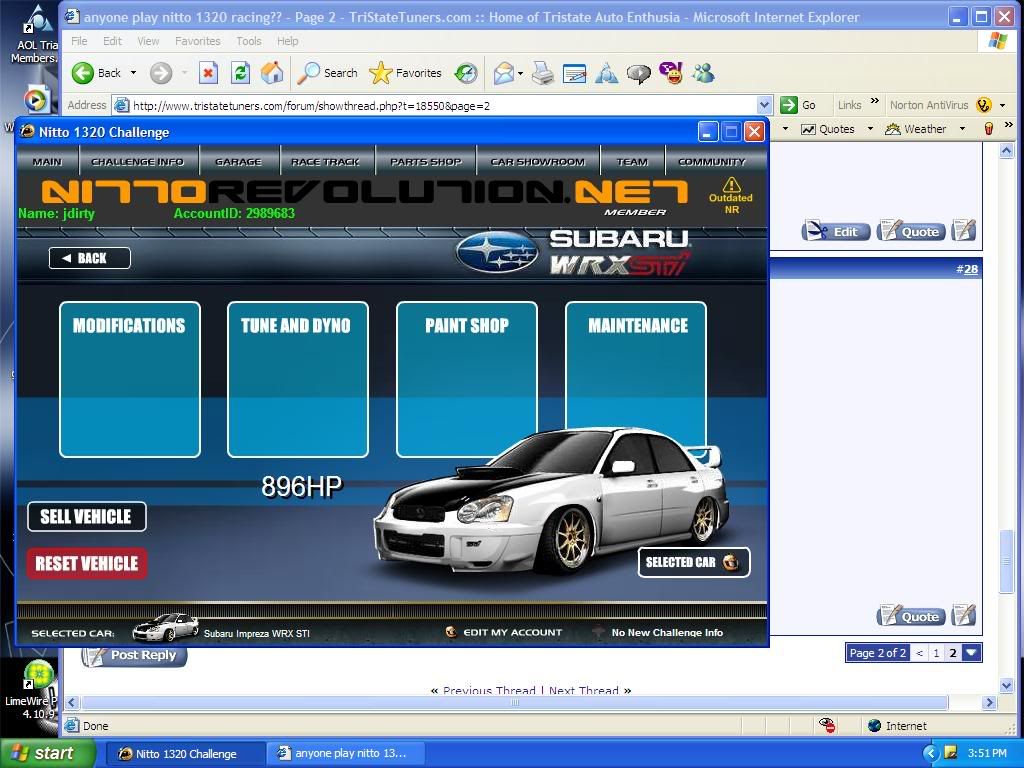
Task: Click the Discuss speech bubble icon
Action: (x=639, y=73)
